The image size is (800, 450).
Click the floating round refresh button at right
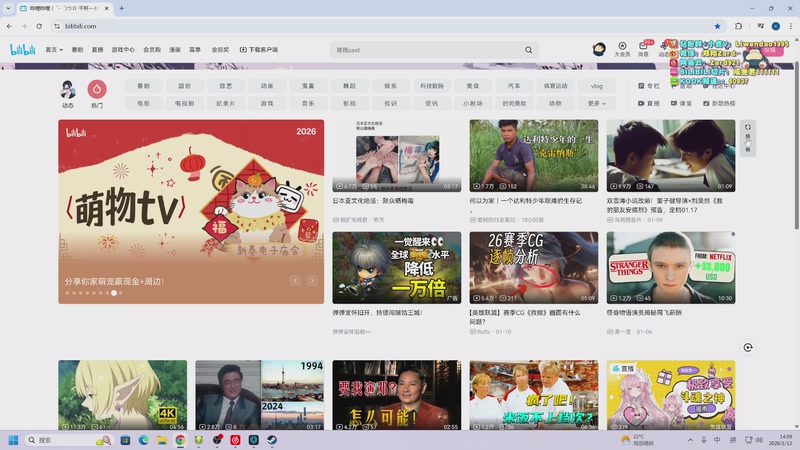pyautogui.click(x=747, y=347)
